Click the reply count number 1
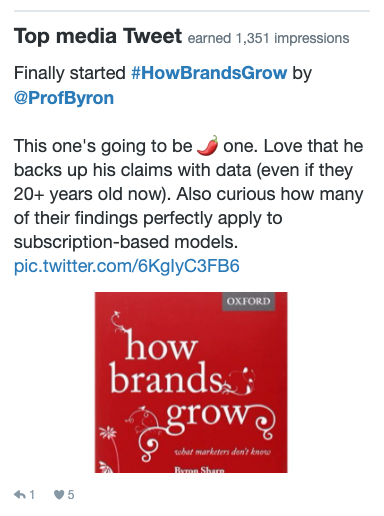 (x=32, y=495)
